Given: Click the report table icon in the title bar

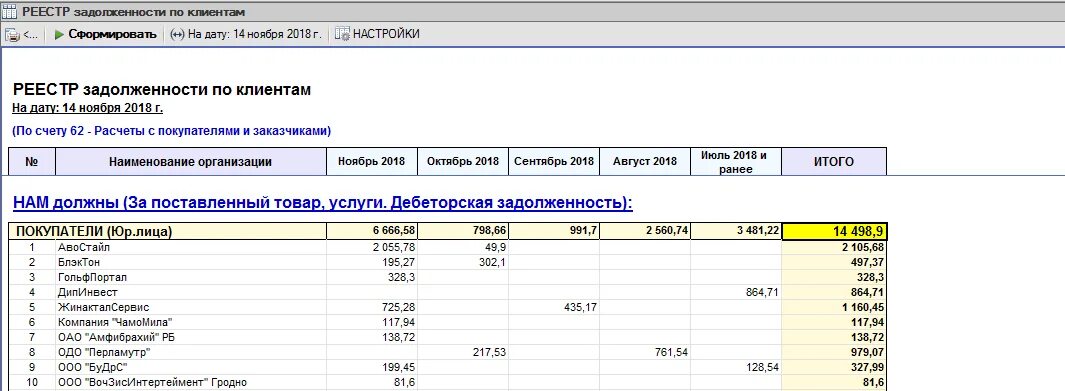Looking at the screenshot, I should [x=10, y=12].
